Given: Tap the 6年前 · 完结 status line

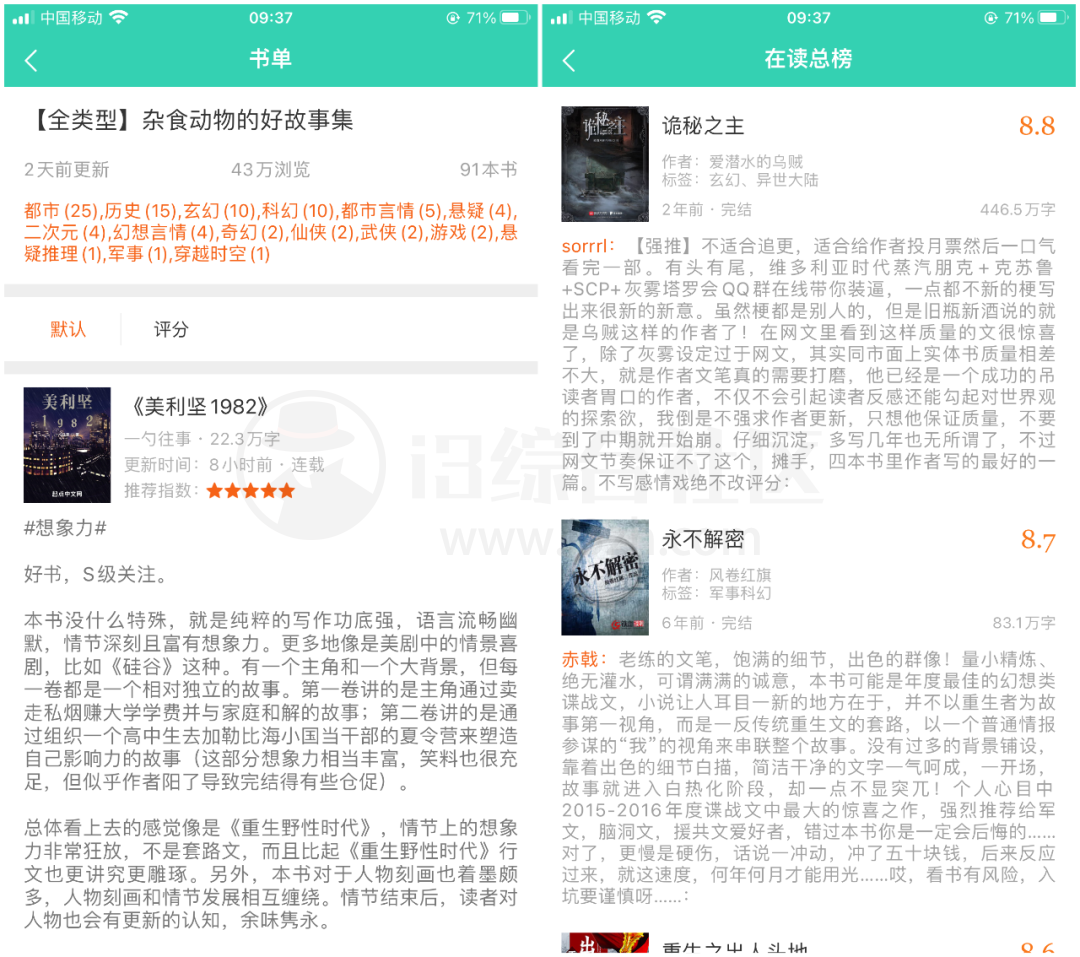Looking at the screenshot, I should point(707,623).
